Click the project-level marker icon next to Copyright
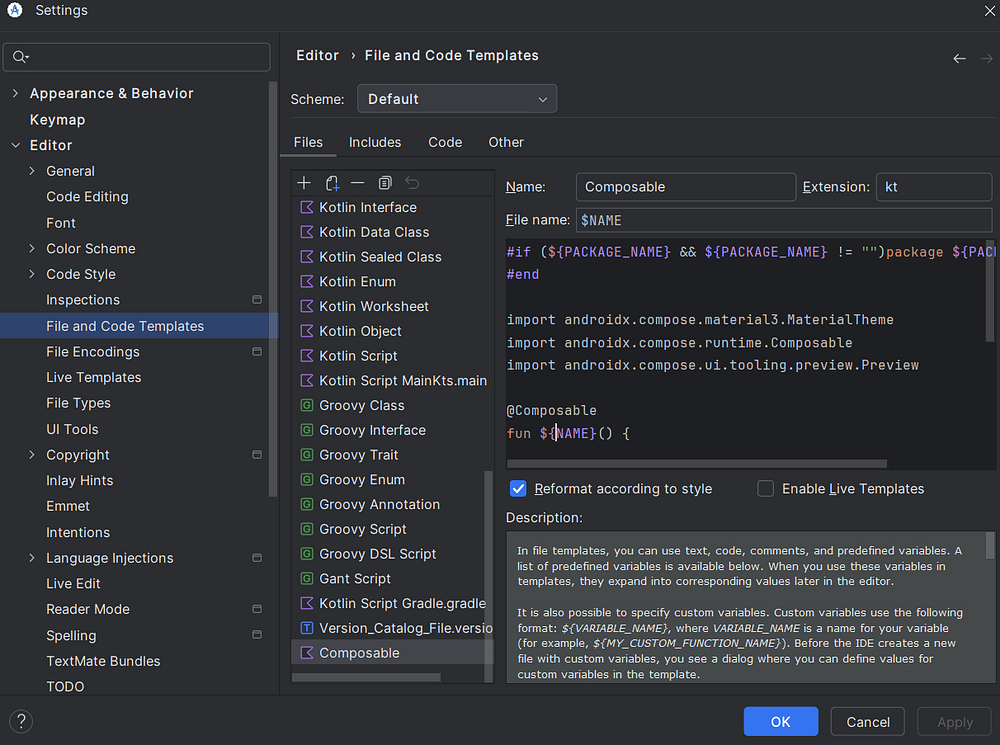 [x=257, y=455]
